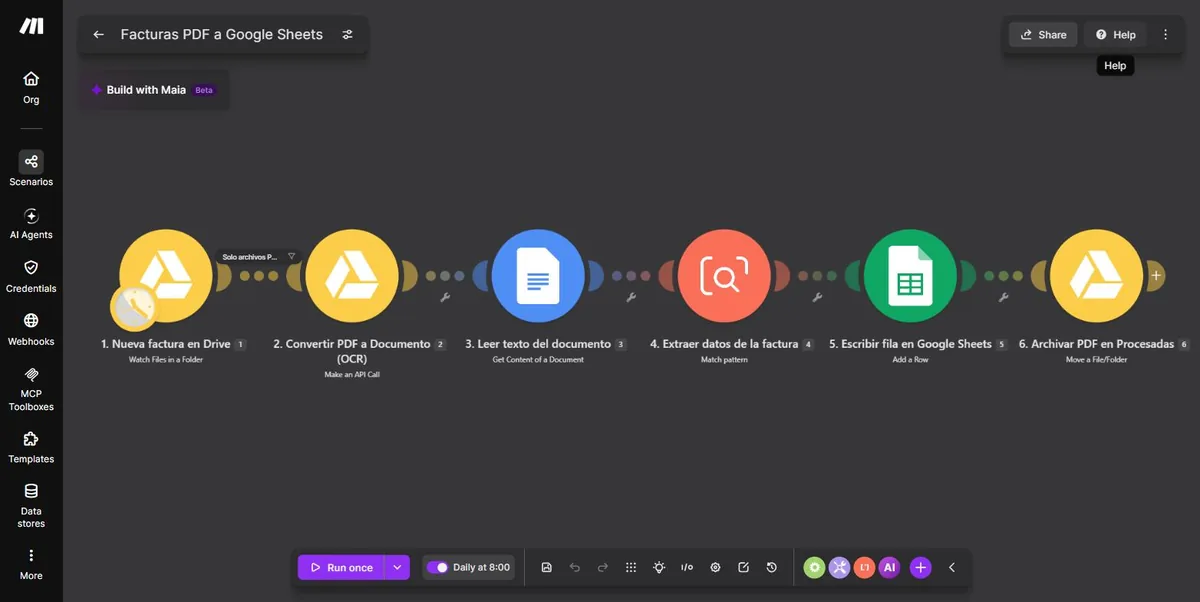Click the Get Content of a Document label
1200x602 pixels.
point(538,360)
